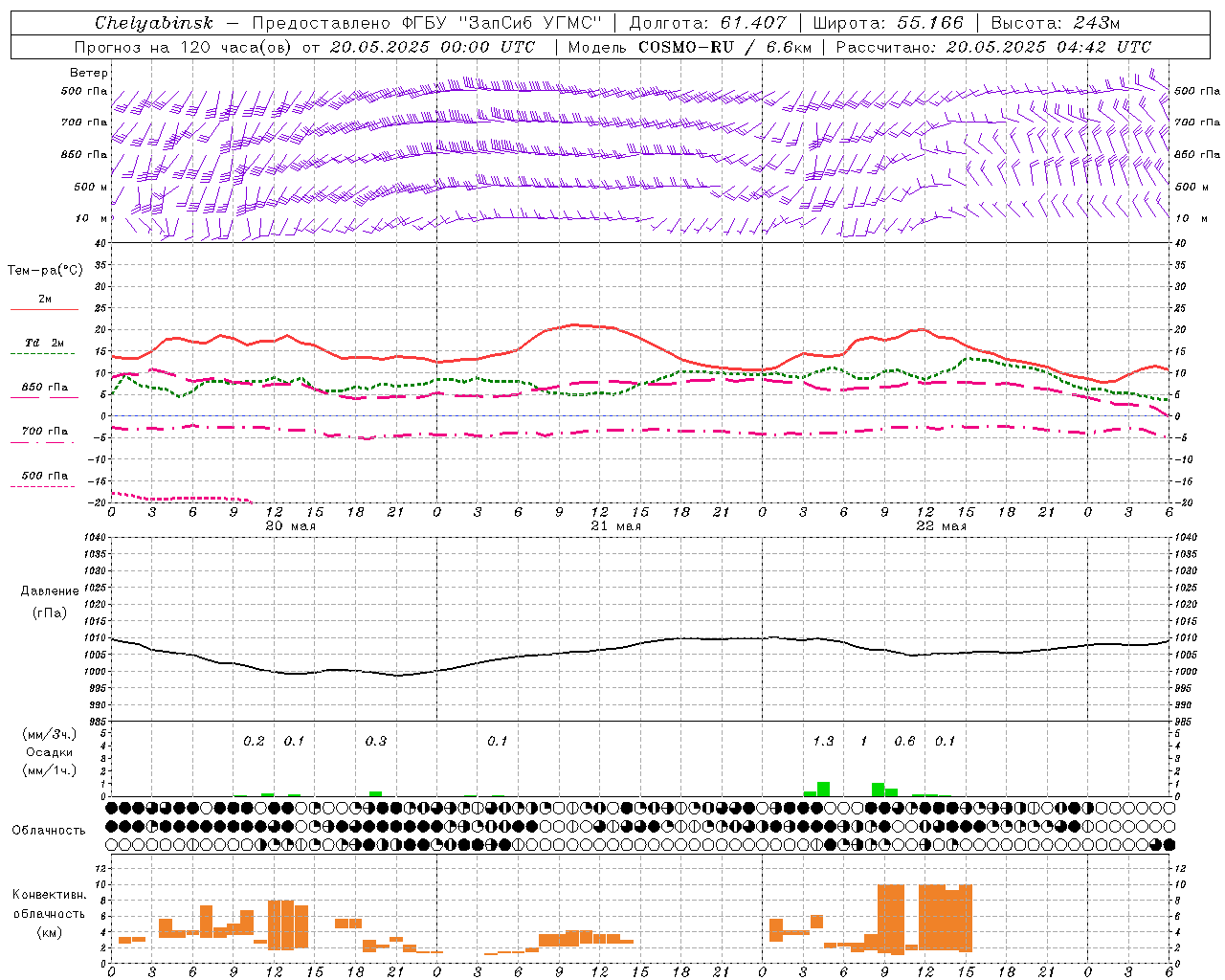Select the 'Предоставлено ФГБУ "ЗапСиб УГМС"' provider text
The height and width of the screenshot is (980, 1225).
[427, 23]
